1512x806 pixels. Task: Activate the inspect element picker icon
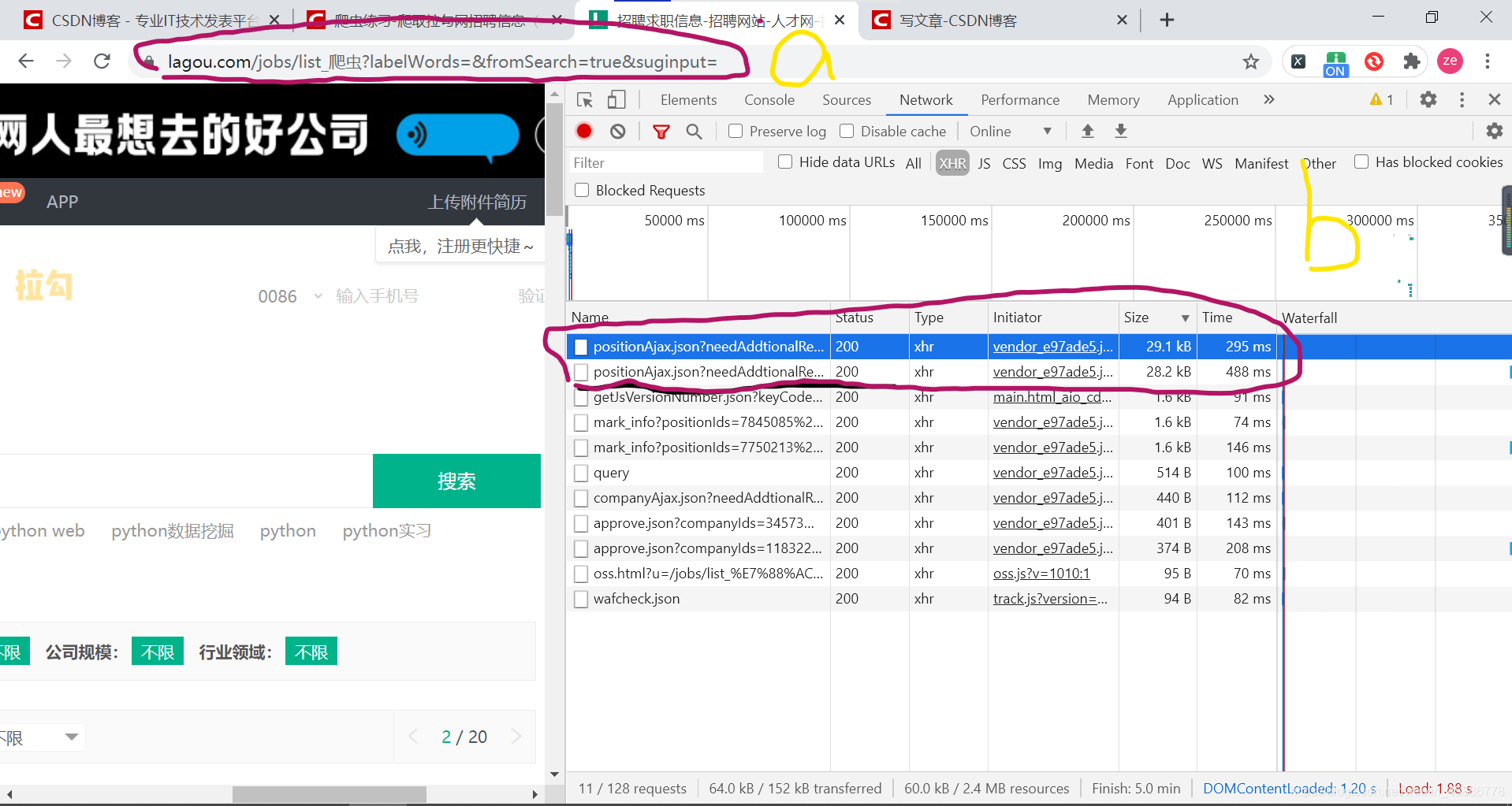pos(585,100)
